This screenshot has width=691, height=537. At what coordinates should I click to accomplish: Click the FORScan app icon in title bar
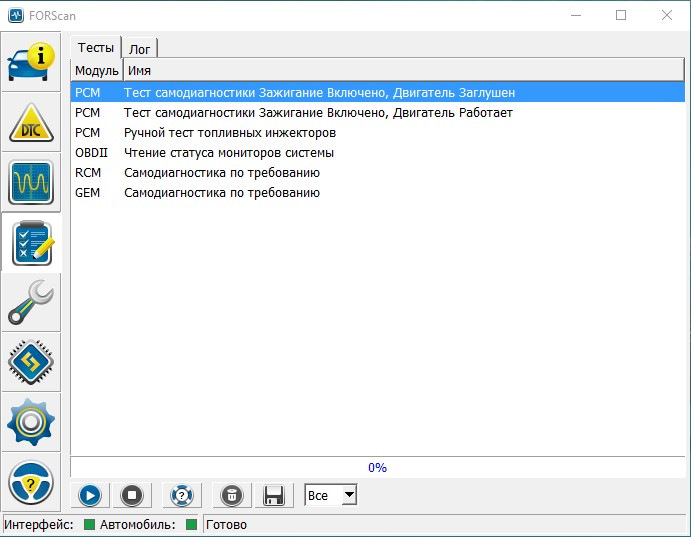coord(16,15)
